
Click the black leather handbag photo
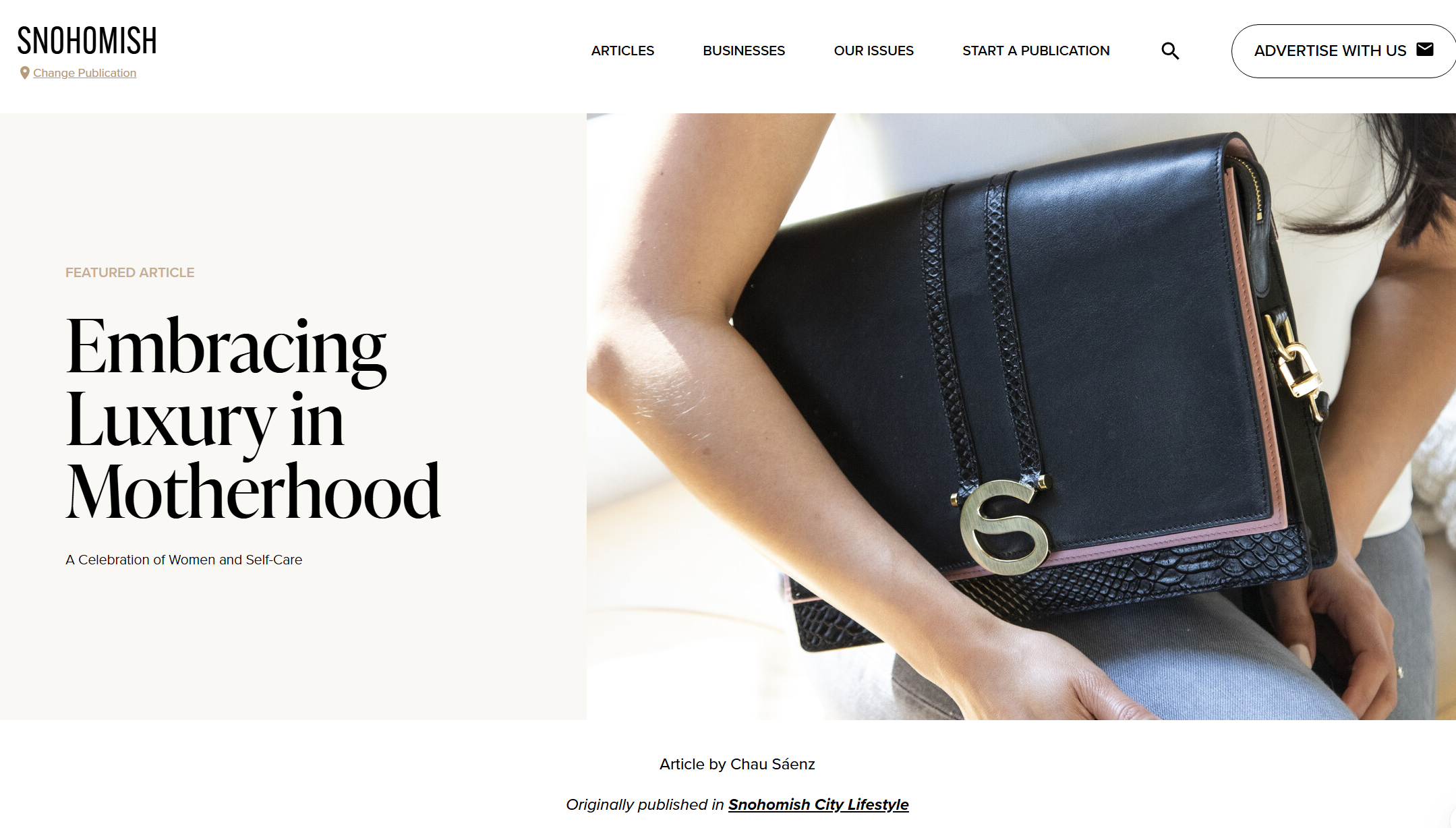coord(1021,417)
